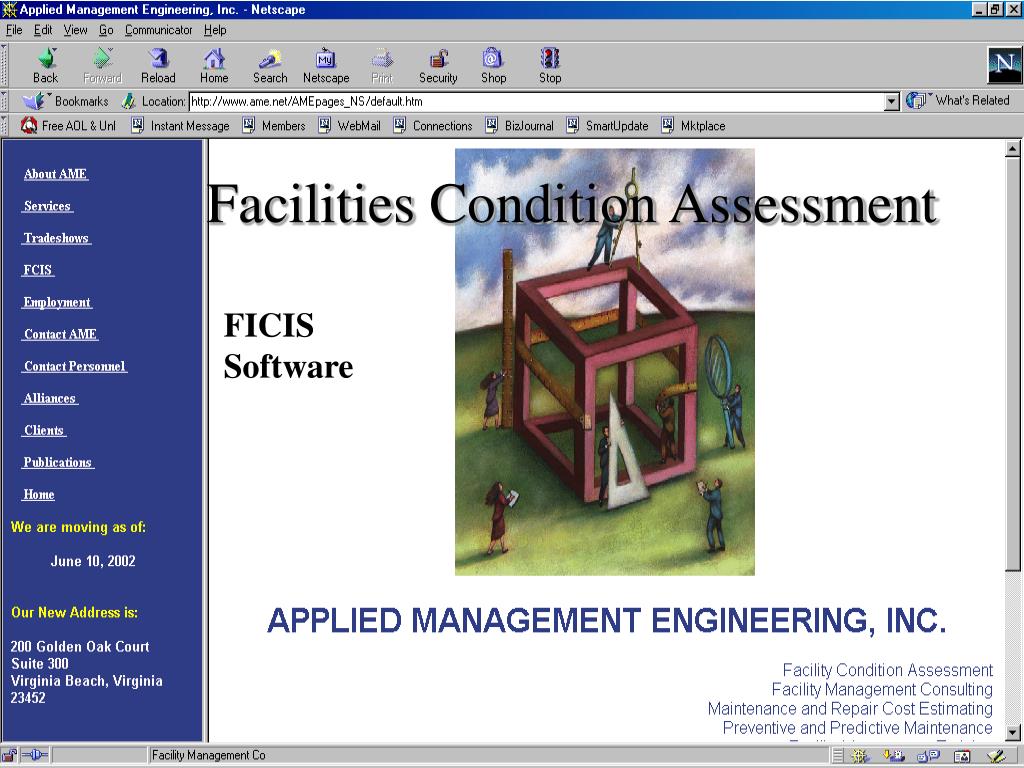Image resolution: width=1024 pixels, height=768 pixels.
Task: Click the Shop toolbar icon
Action: [x=493, y=59]
